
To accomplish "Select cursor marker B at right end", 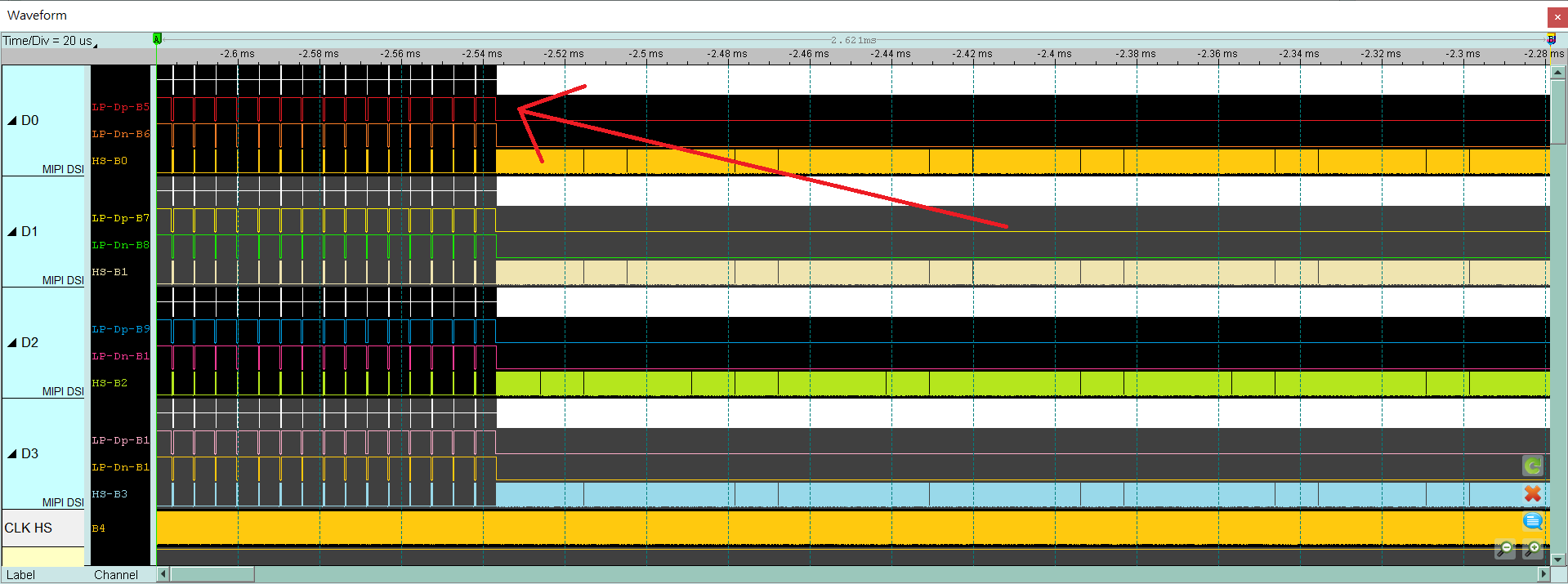I will [1551, 38].
